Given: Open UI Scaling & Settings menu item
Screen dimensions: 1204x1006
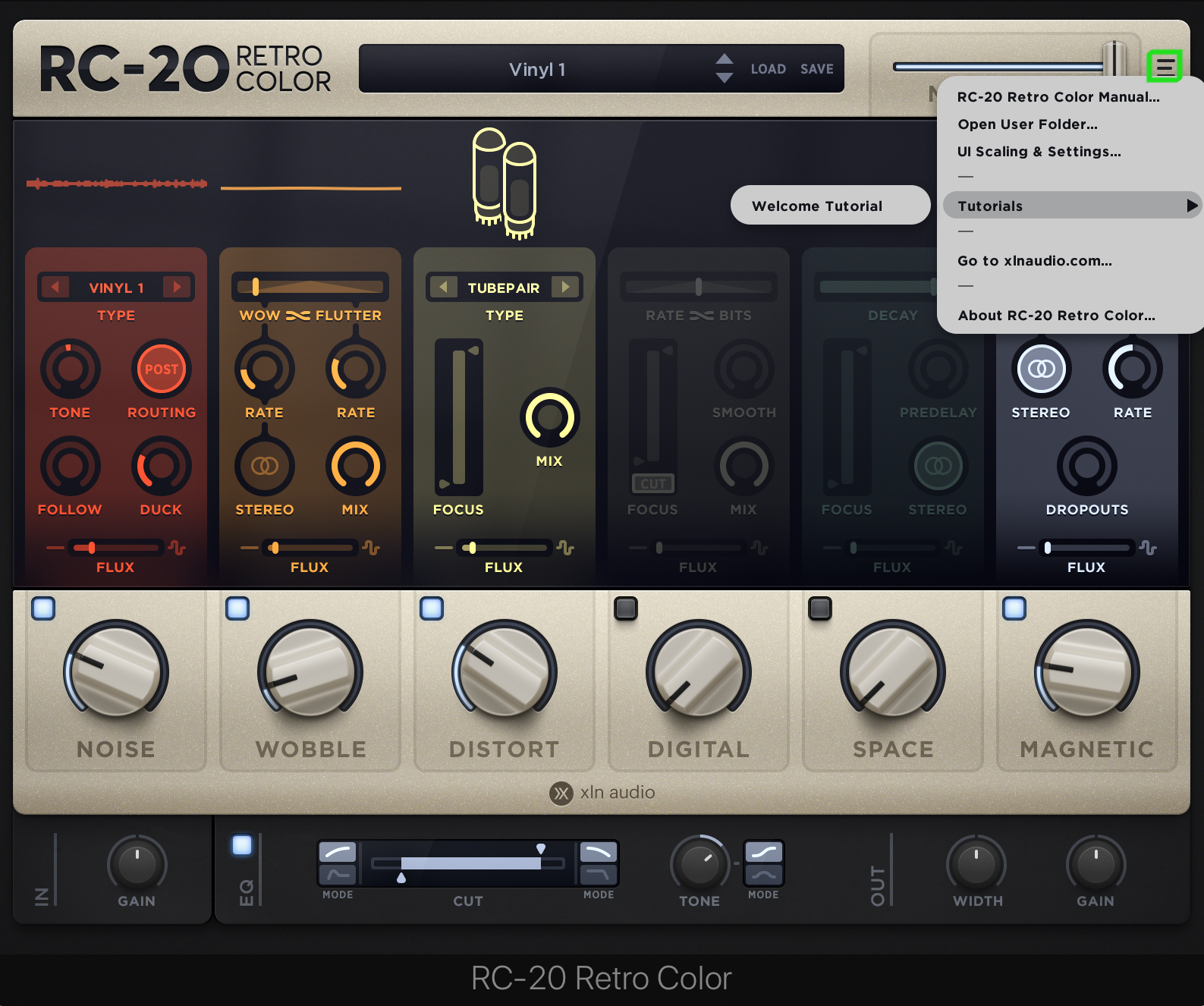Looking at the screenshot, I should (1039, 152).
